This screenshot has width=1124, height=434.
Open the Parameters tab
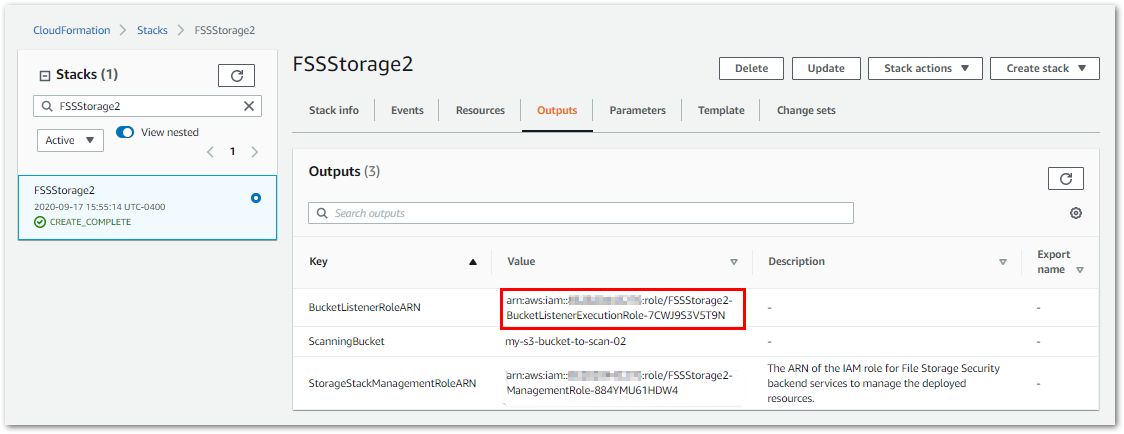pos(637,110)
